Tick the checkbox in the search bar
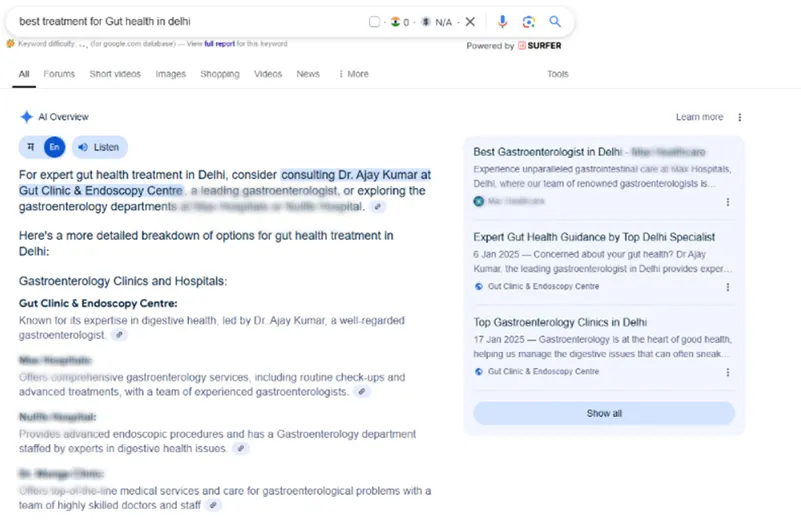 click(374, 21)
